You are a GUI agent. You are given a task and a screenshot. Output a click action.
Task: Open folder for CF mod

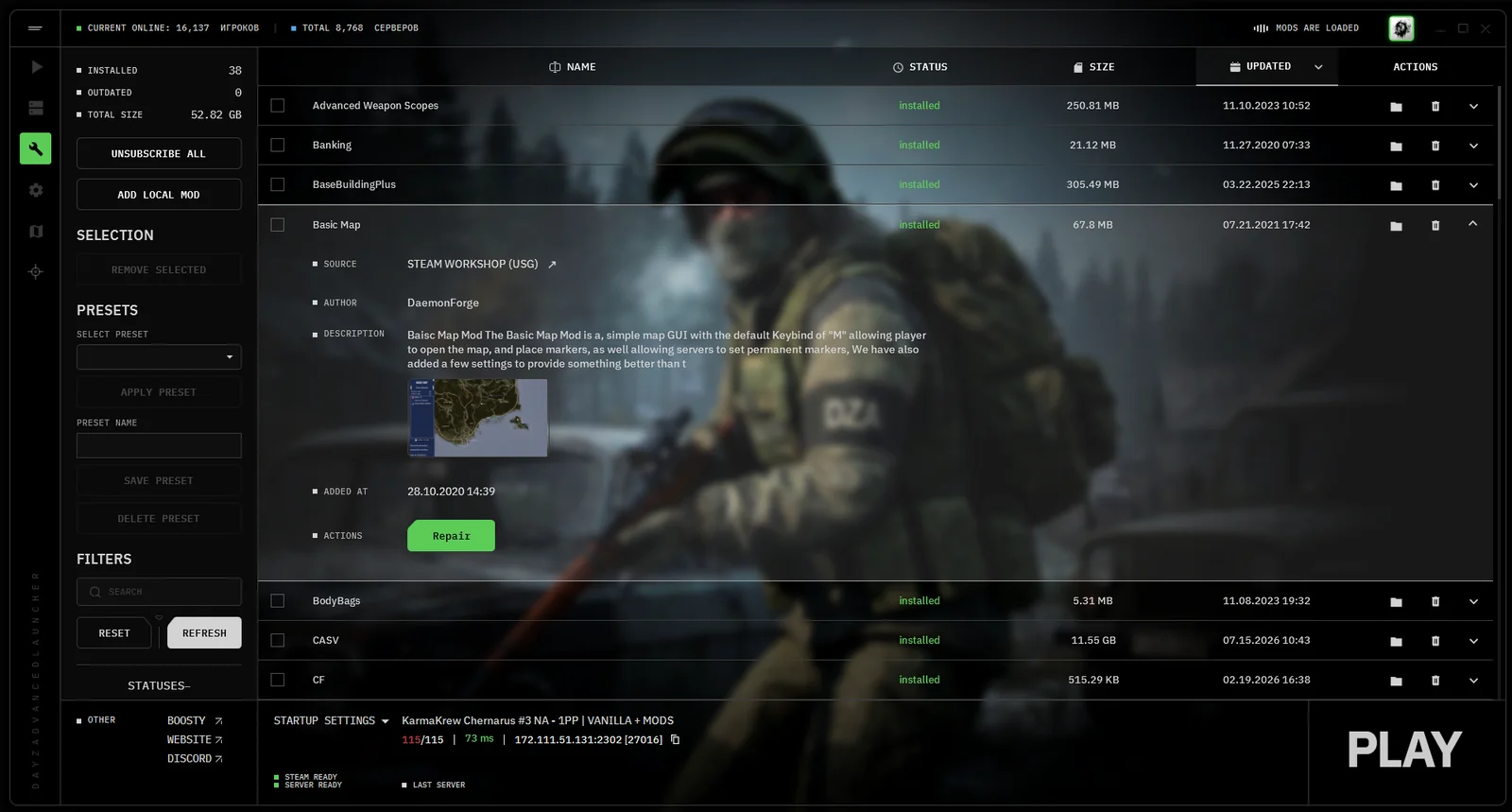1396,682
